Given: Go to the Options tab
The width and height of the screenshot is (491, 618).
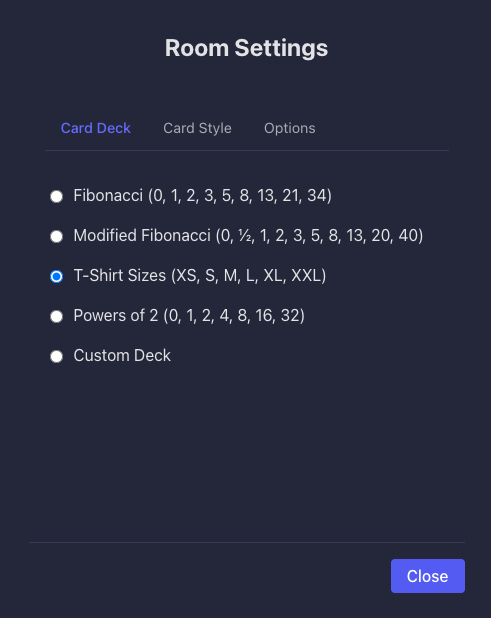Looking at the screenshot, I should pyautogui.click(x=290, y=128).
